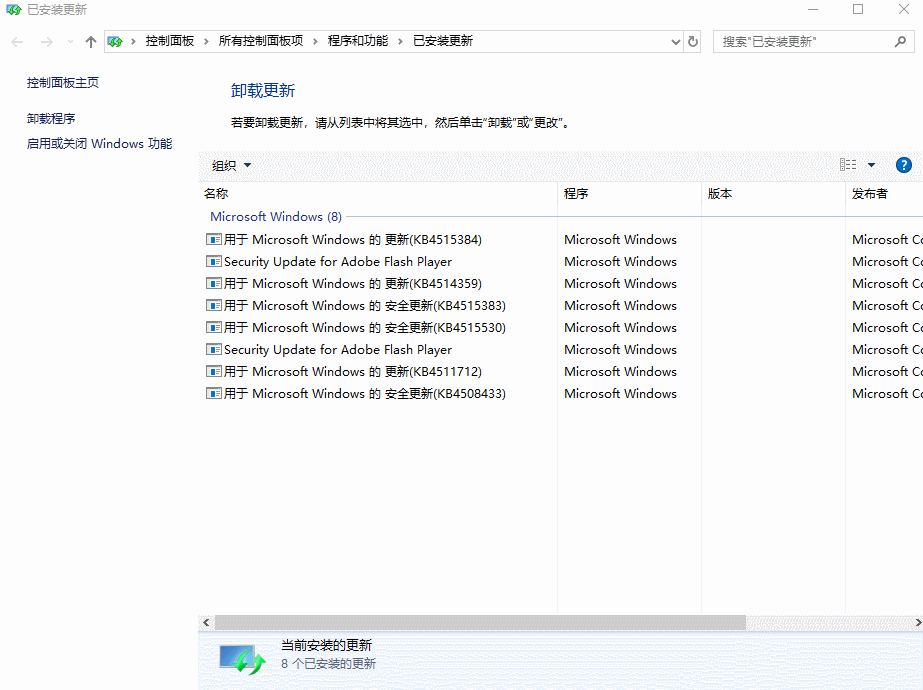Click horizontal scrollbar right arrow
The image size is (923, 690).
click(918, 622)
